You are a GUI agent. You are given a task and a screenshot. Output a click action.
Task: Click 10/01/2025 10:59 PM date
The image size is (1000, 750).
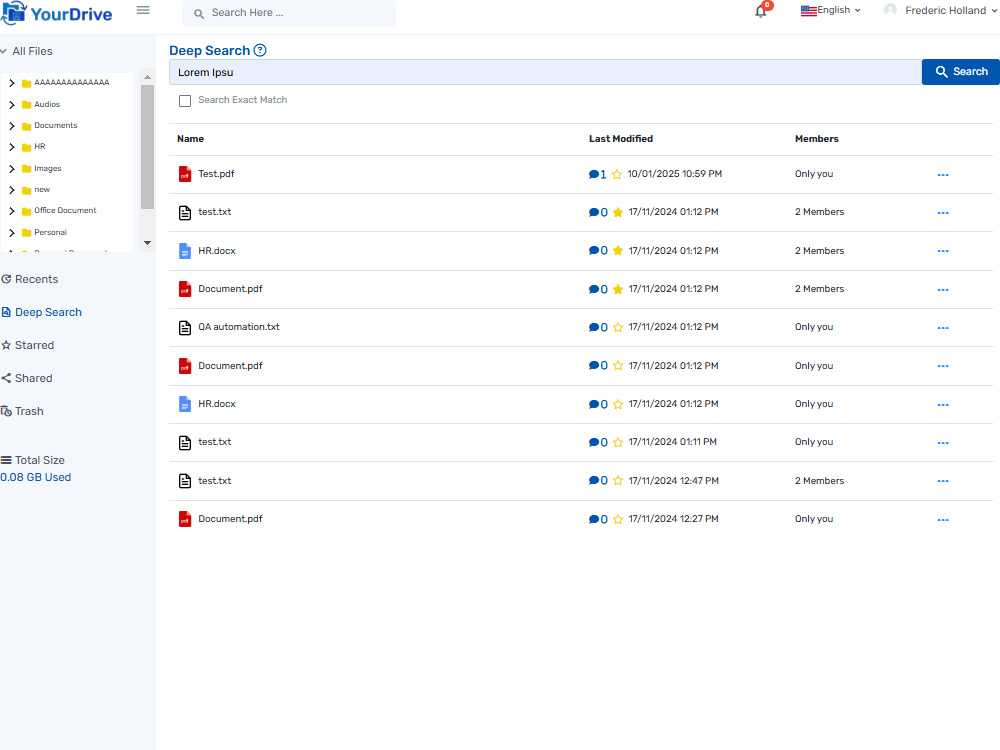coord(675,174)
